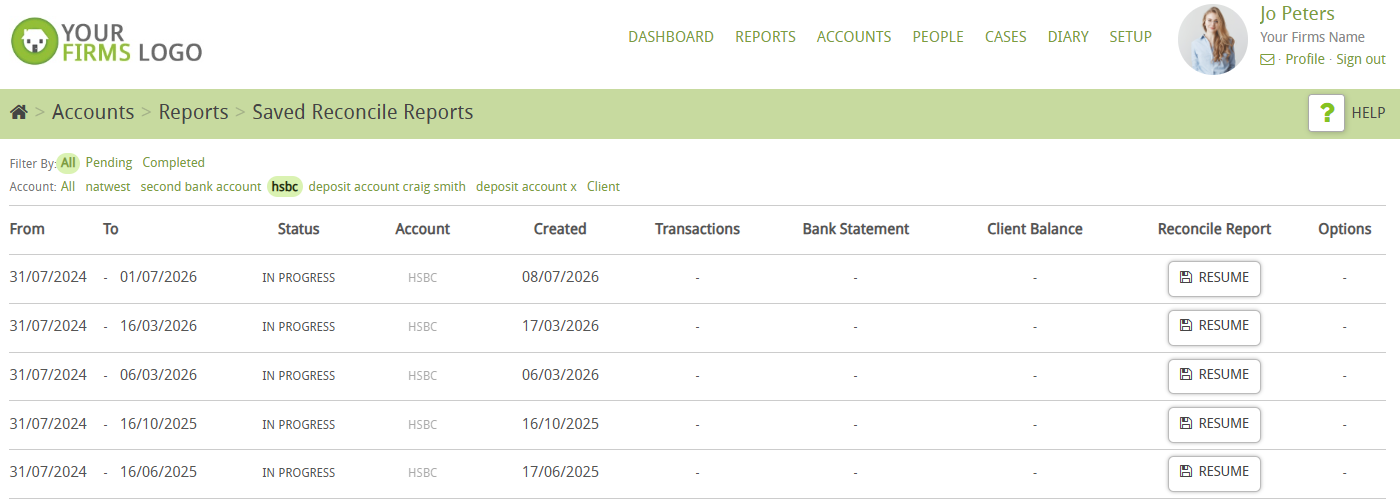Resume the report created 08/07/2026
This screenshot has height=499, width=1400.
[x=1214, y=278]
